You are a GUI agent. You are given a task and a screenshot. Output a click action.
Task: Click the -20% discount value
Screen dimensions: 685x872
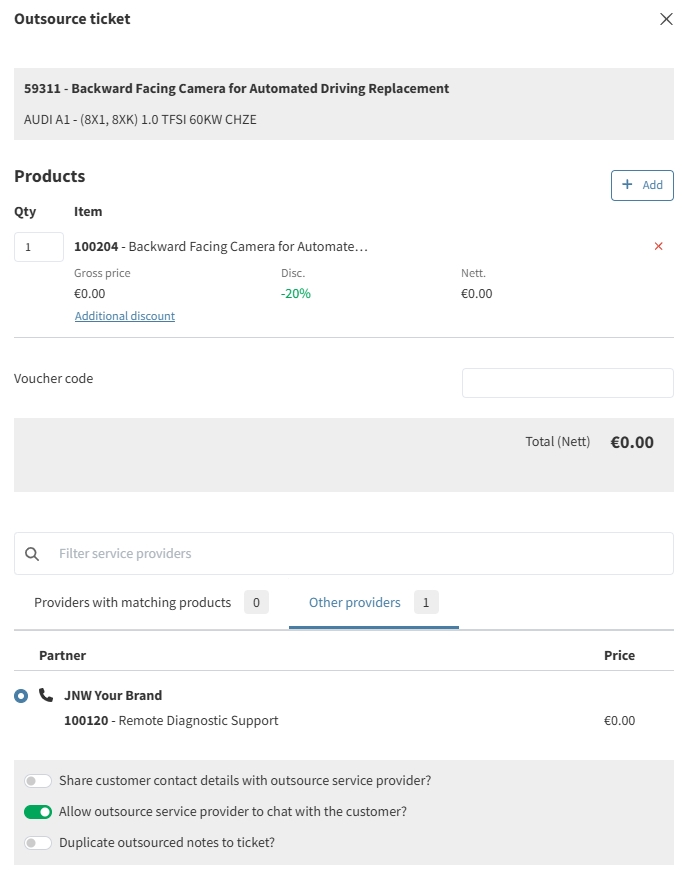pyautogui.click(x=295, y=294)
